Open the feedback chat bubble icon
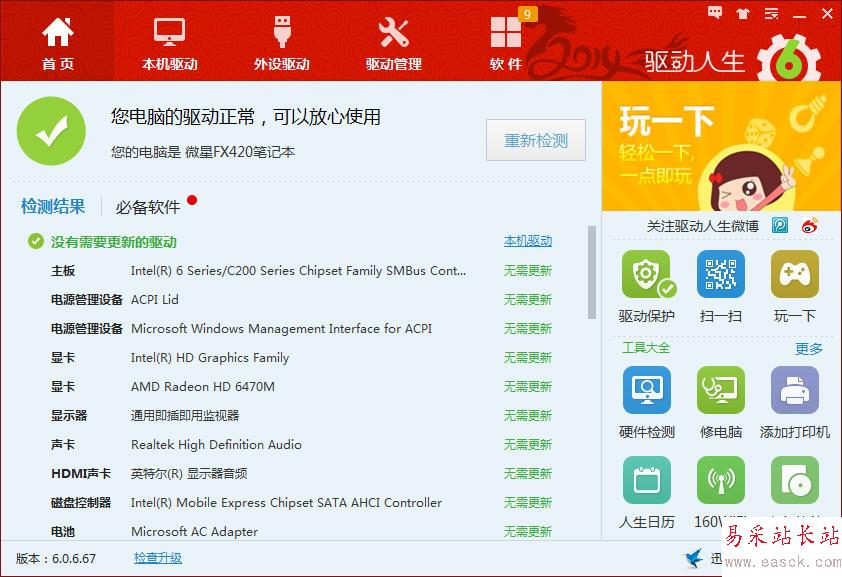The image size is (842, 577). pyautogui.click(x=714, y=13)
